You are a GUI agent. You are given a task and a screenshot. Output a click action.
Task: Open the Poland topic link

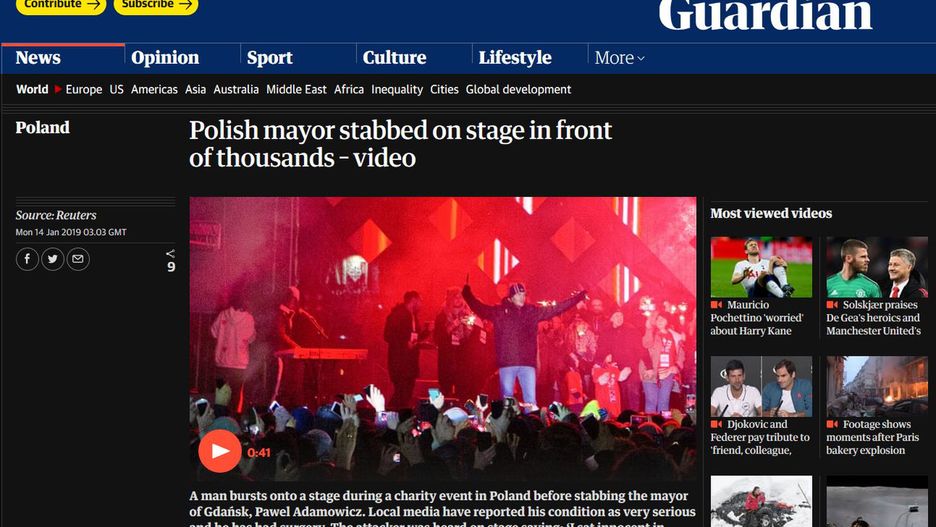[x=42, y=128]
